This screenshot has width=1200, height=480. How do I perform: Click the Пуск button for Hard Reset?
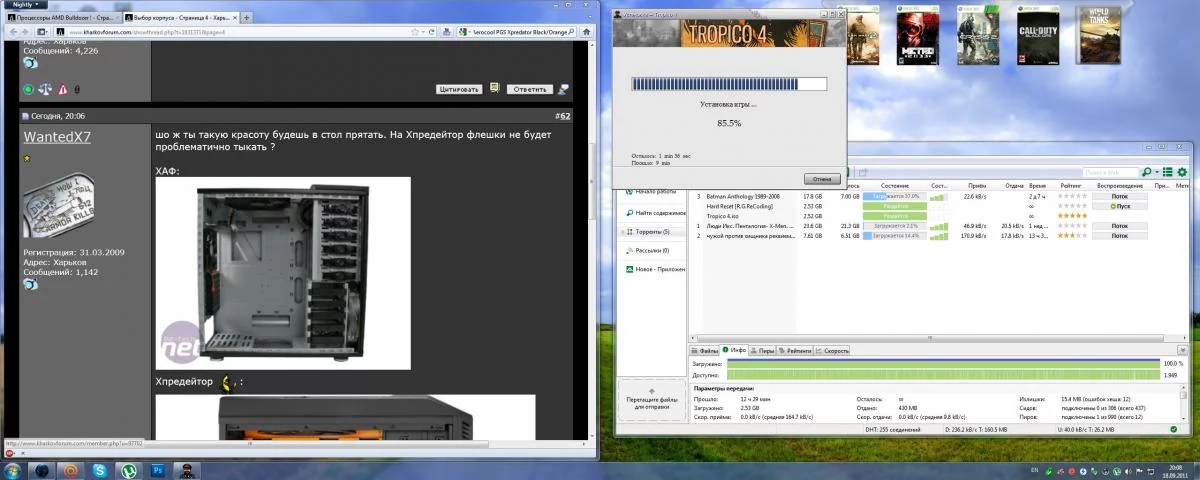pyautogui.click(x=1119, y=206)
